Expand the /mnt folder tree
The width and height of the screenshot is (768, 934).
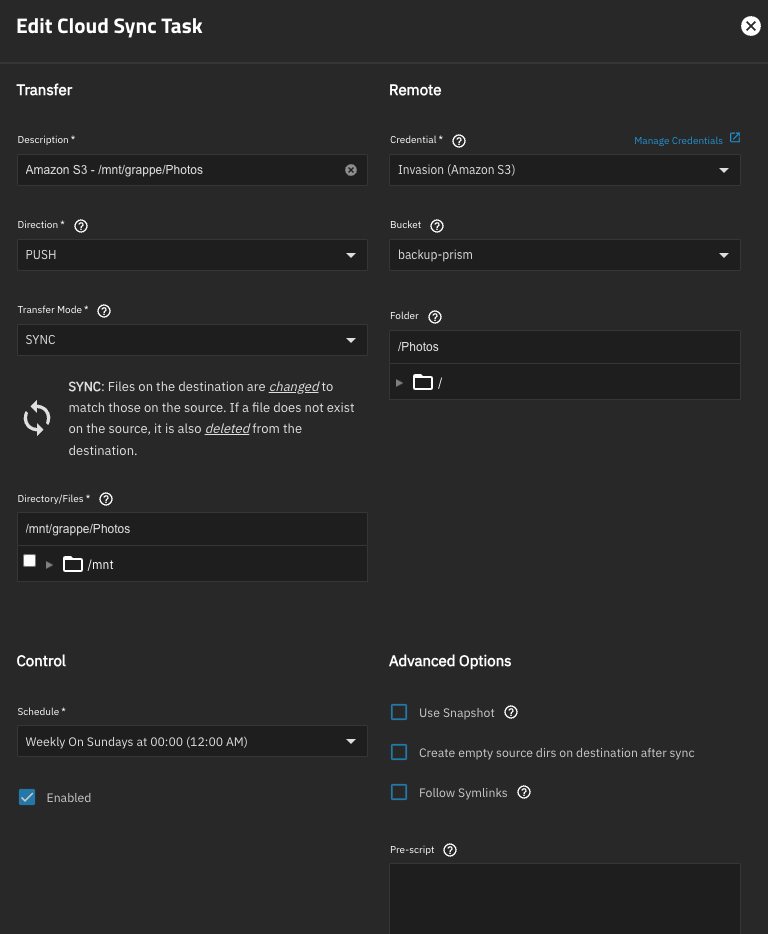coord(50,564)
